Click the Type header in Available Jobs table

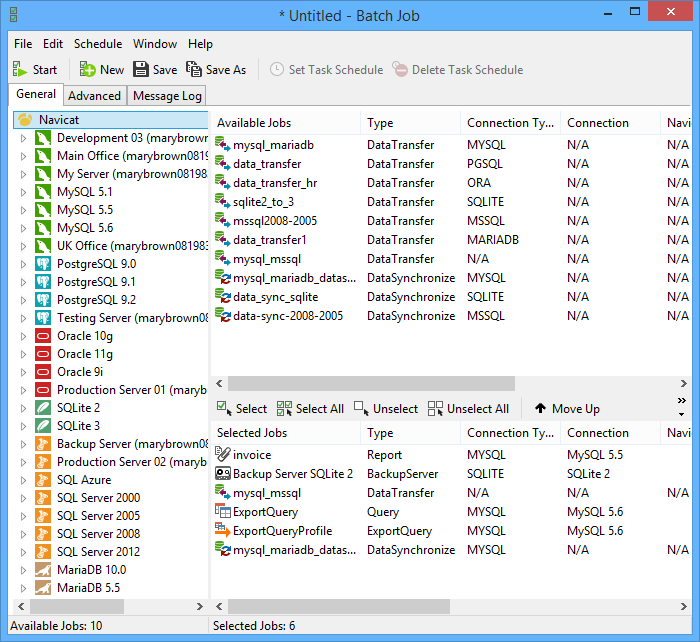coord(411,123)
